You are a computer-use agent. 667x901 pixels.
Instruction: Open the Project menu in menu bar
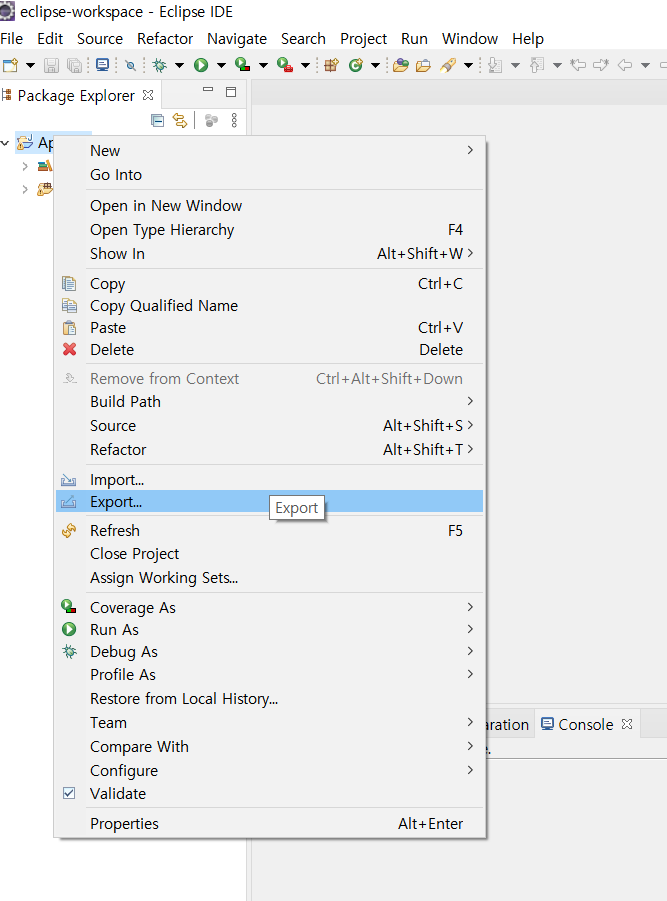(363, 38)
